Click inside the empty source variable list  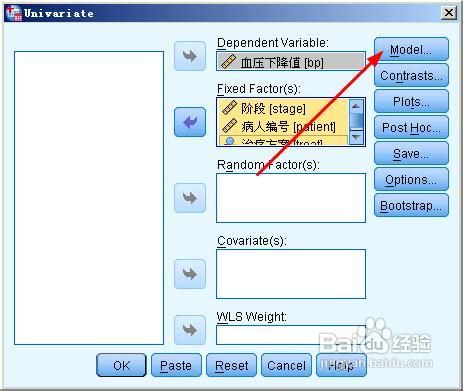[x=89, y=198]
